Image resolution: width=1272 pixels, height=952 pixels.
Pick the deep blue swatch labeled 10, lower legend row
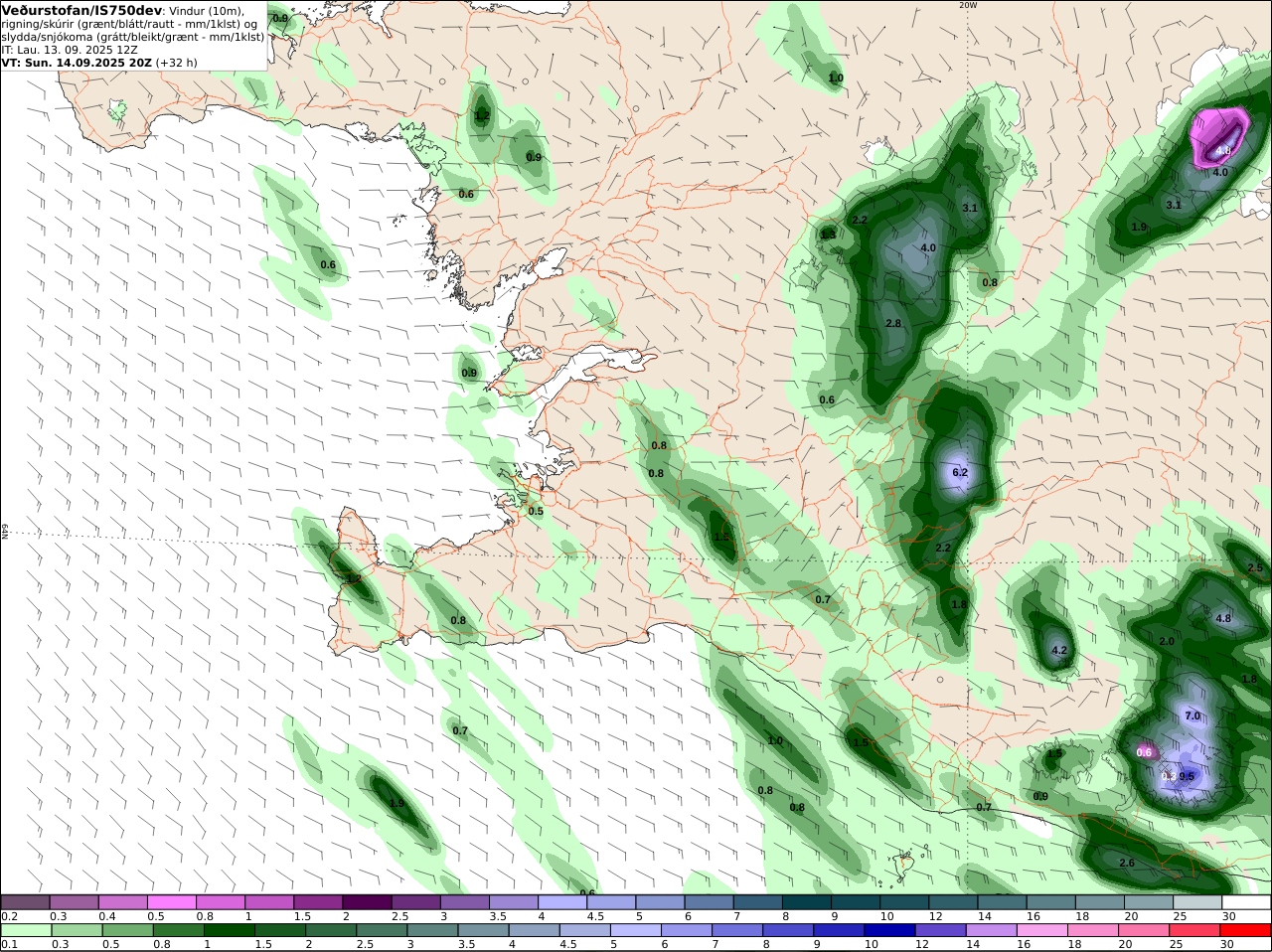pyautogui.click(x=888, y=930)
